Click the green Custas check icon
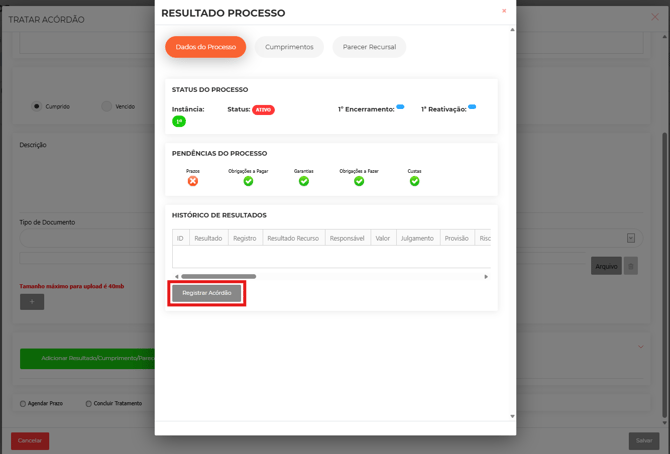Viewport: 670px width, 454px height. pyautogui.click(x=414, y=181)
